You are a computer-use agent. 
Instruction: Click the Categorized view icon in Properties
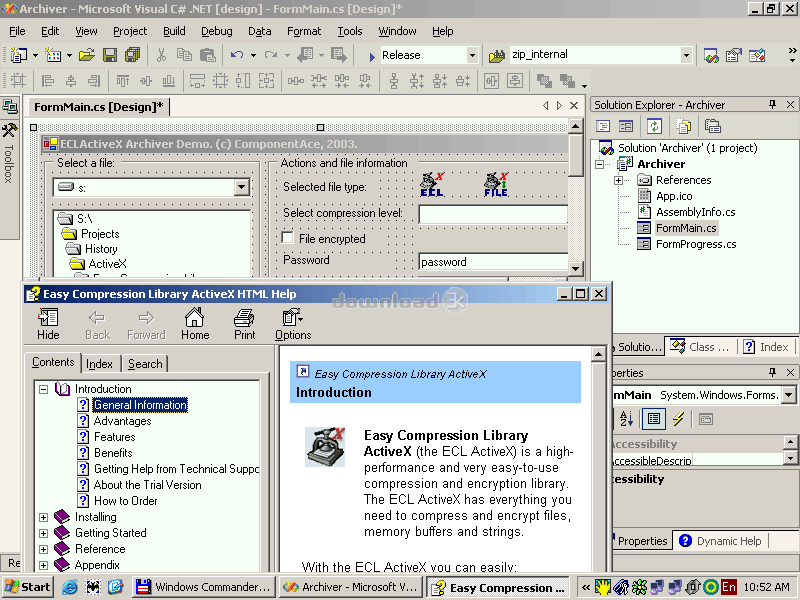(x=654, y=419)
